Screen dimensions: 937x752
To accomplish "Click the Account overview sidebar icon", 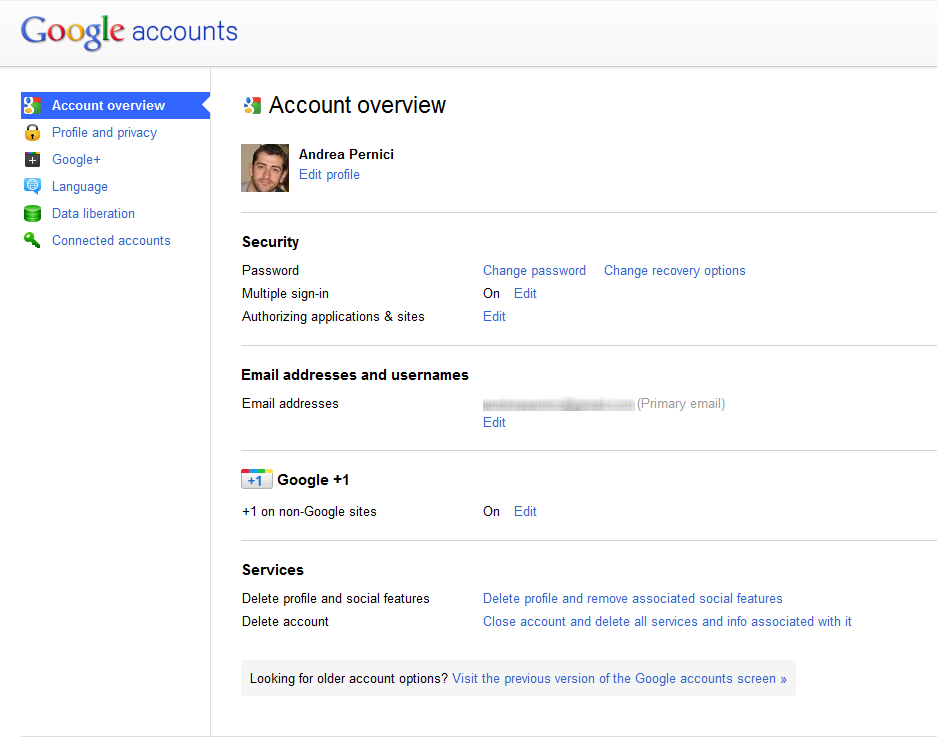I will 33,105.
